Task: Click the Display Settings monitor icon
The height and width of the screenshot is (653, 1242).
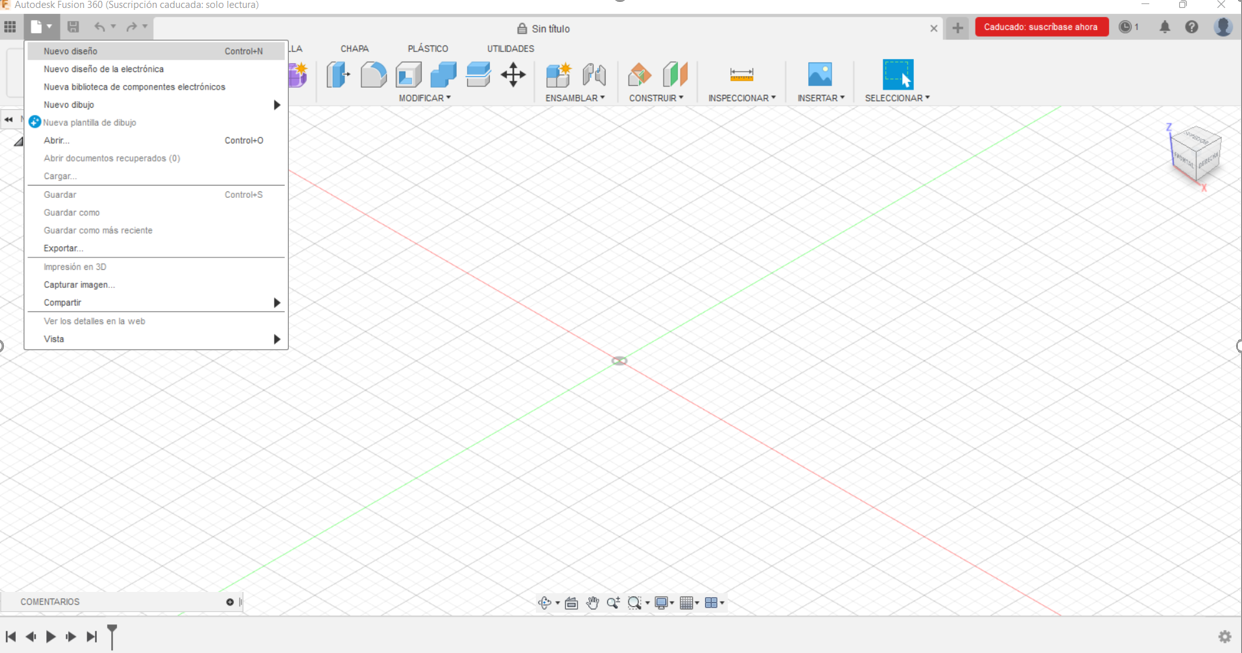Action: [x=661, y=603]
